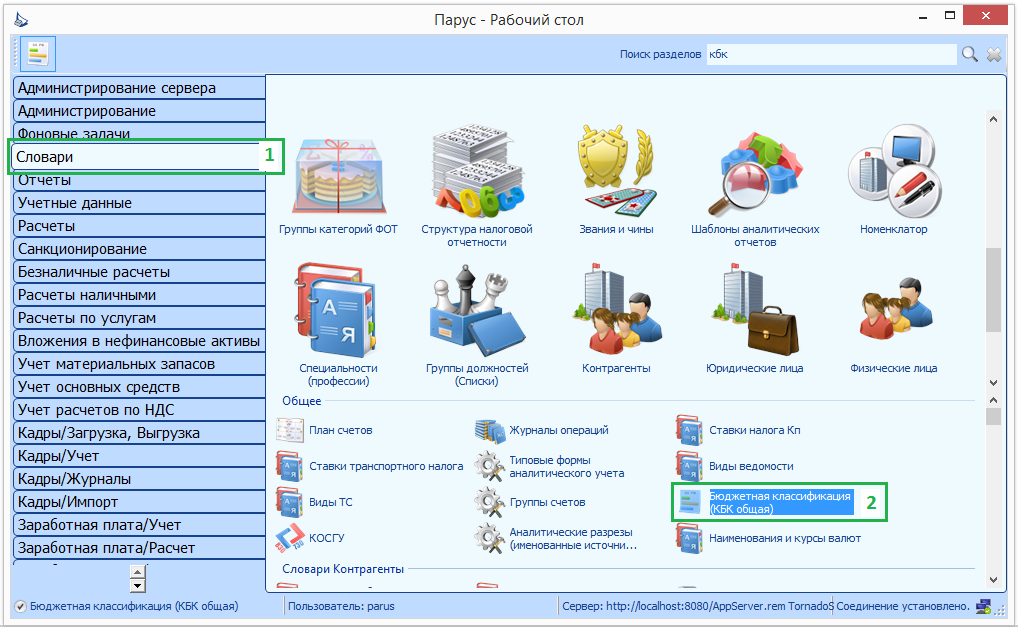Image resolution: width=1018 pixels, height=627 pixels.
Task: Open Структура налоговой отчетности icon
Action: tap(477, 171)
